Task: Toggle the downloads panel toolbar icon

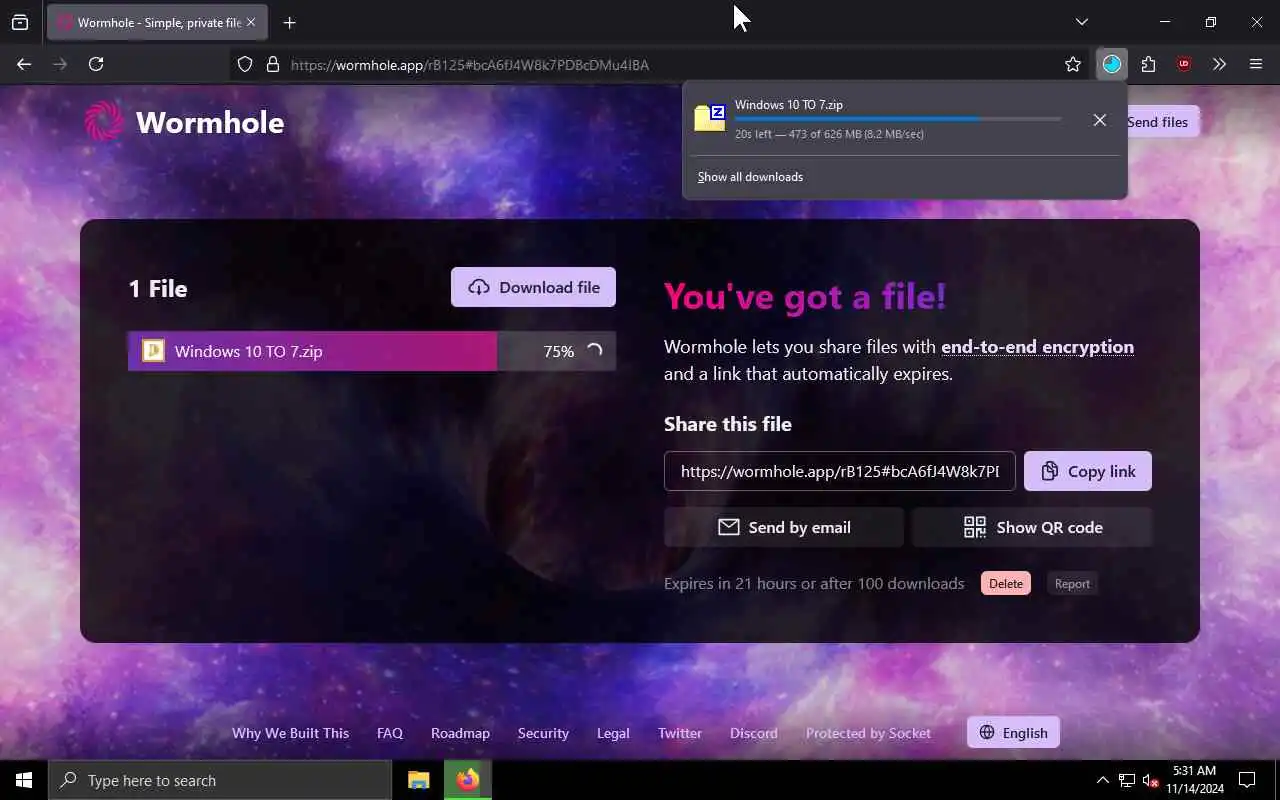Action: coord(1112,64)
